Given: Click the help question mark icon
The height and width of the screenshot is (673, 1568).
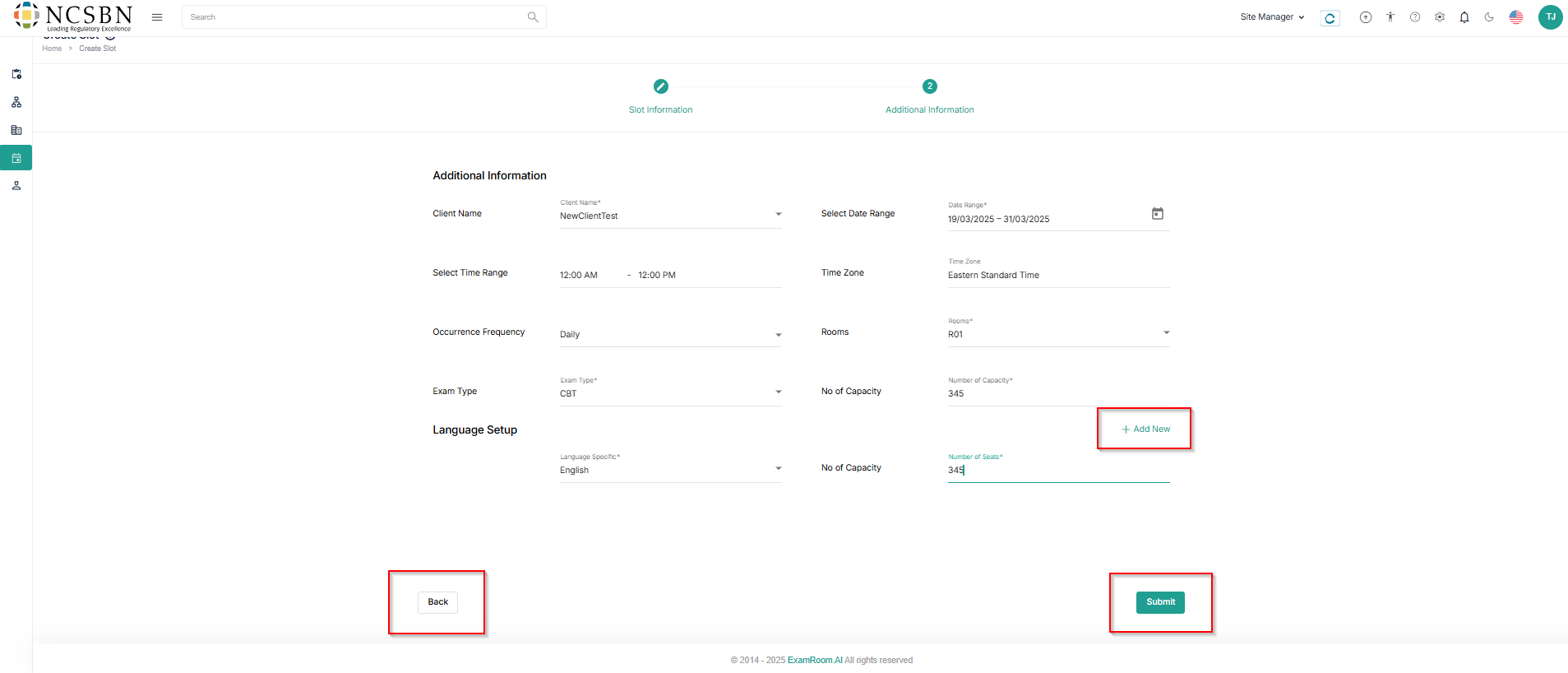Looking at the screenshot, I should point(1415,17).
